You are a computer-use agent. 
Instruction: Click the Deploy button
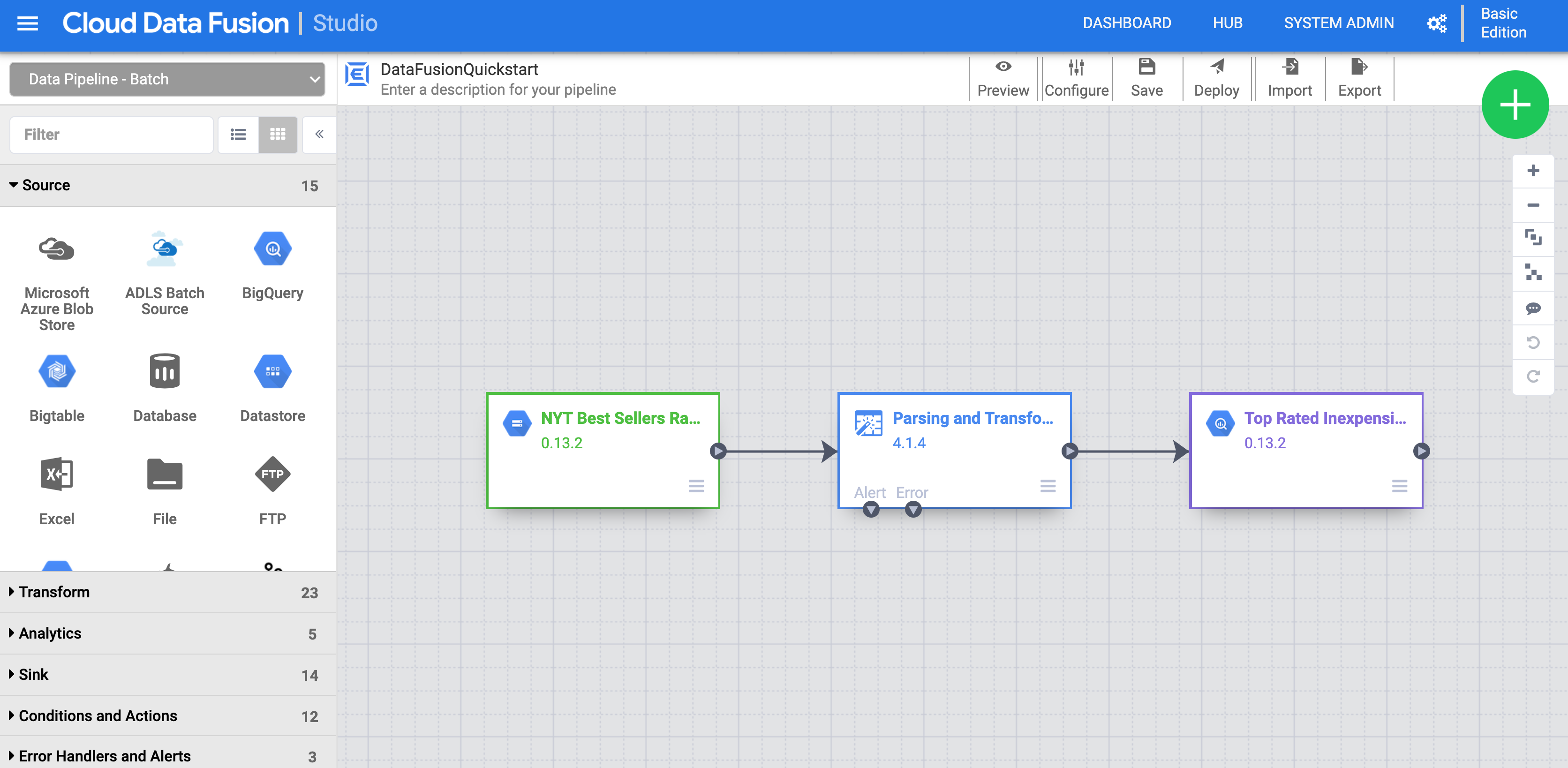click(x=1216, y=78)
